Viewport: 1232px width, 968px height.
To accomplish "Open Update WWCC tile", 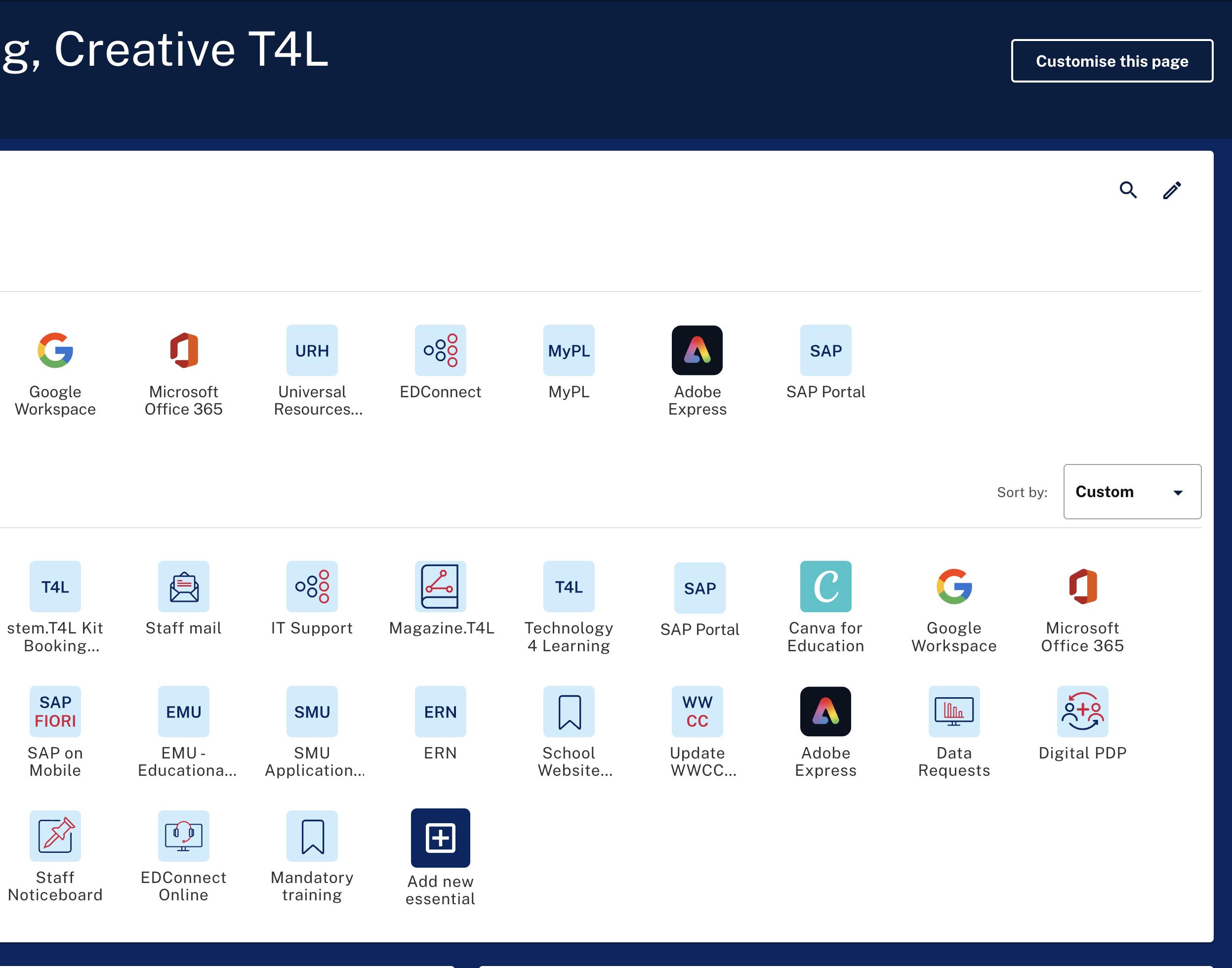I will coord(698,711).
